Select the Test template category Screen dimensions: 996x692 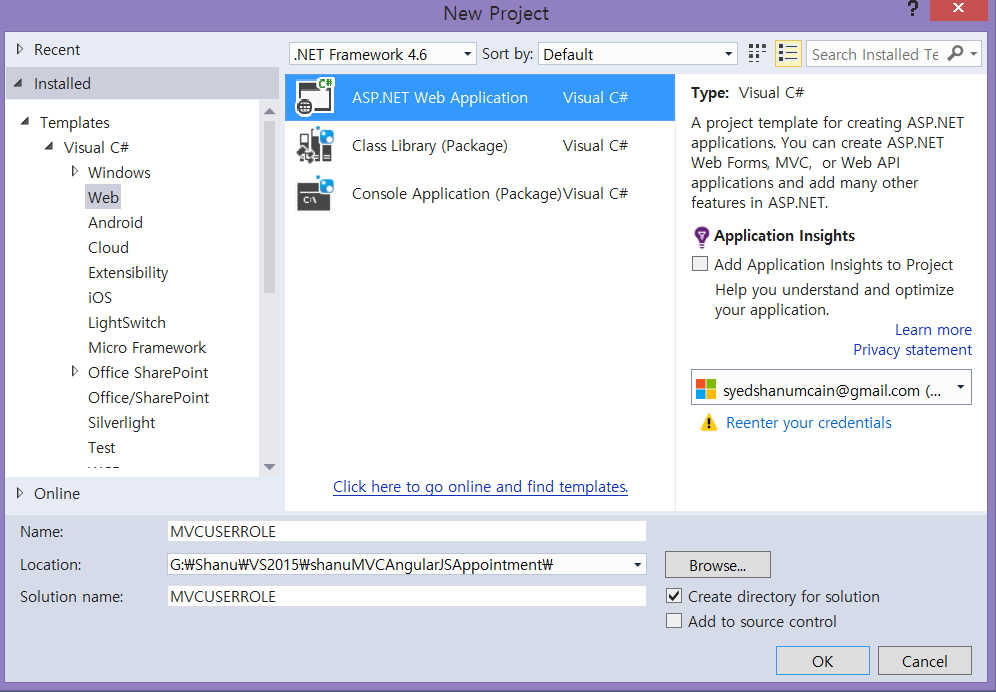click(101, 447)
